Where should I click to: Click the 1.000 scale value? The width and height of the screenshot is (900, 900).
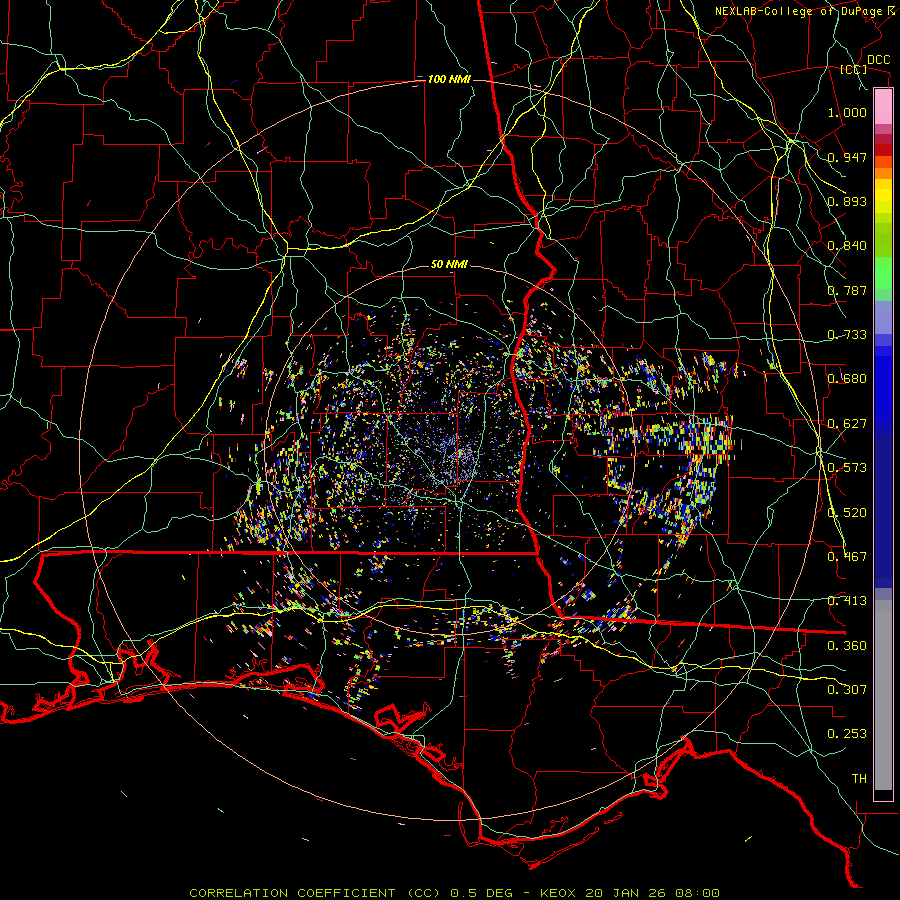(847, 112)
